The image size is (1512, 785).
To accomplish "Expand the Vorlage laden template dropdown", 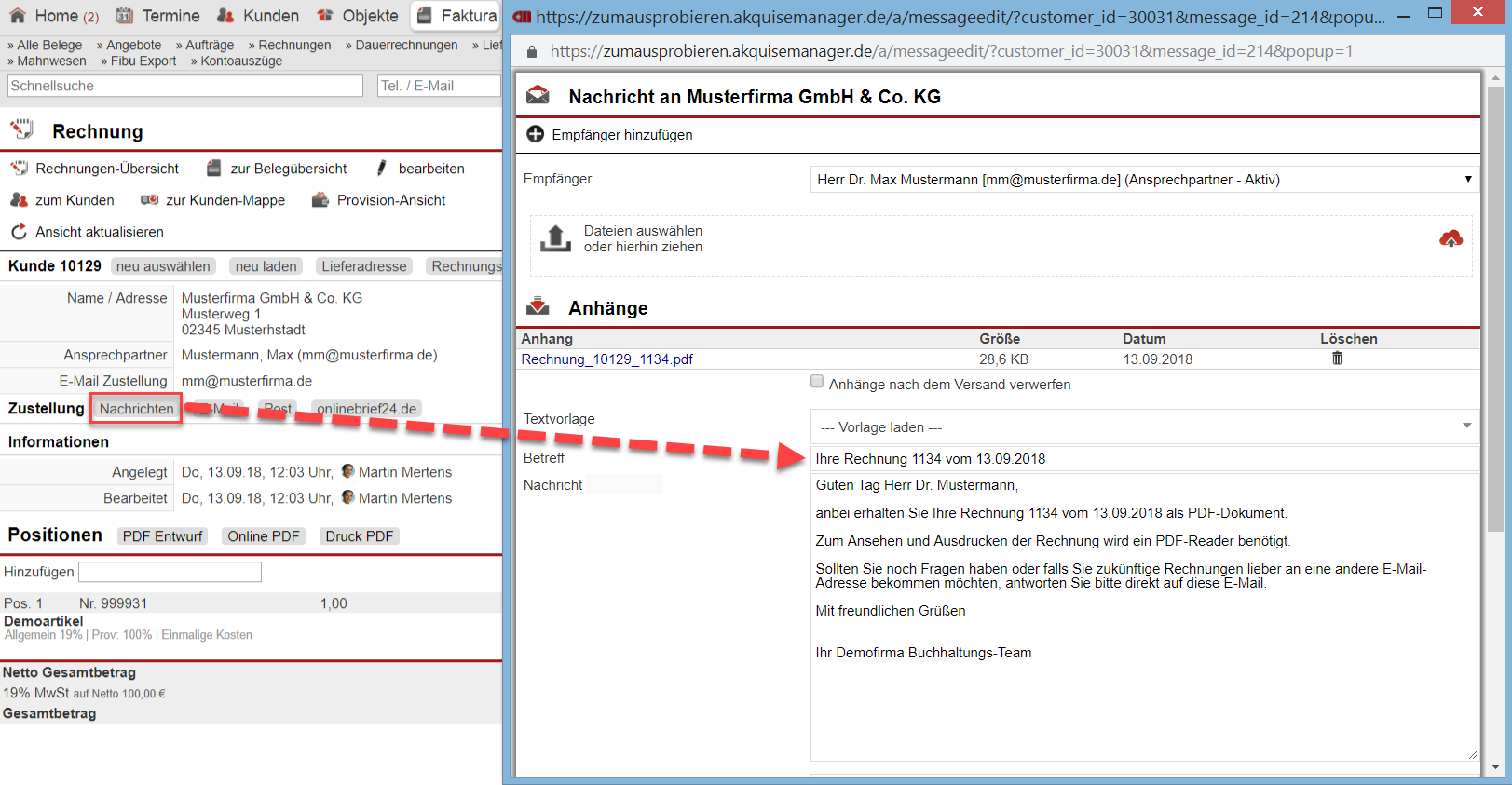I will tap(1144, 427).
